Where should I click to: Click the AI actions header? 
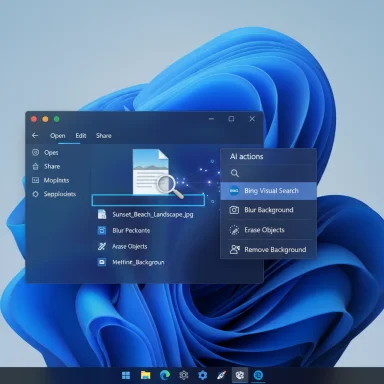tap(246, 156)
